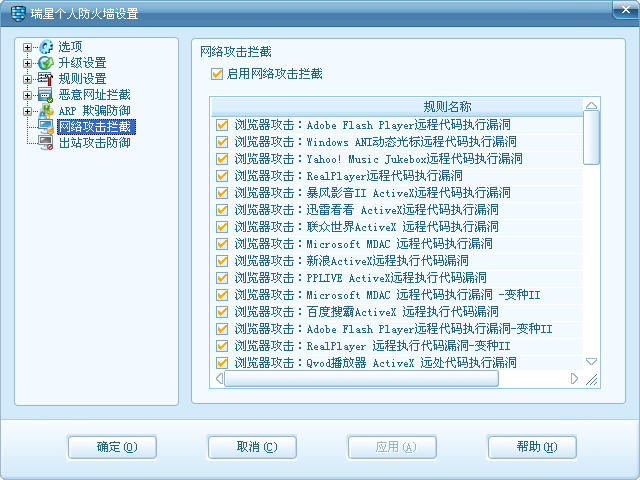The image size is (640, 480).
Task: Uncheck the Windows ANI动态光标 rule
Action: [222, 142]
